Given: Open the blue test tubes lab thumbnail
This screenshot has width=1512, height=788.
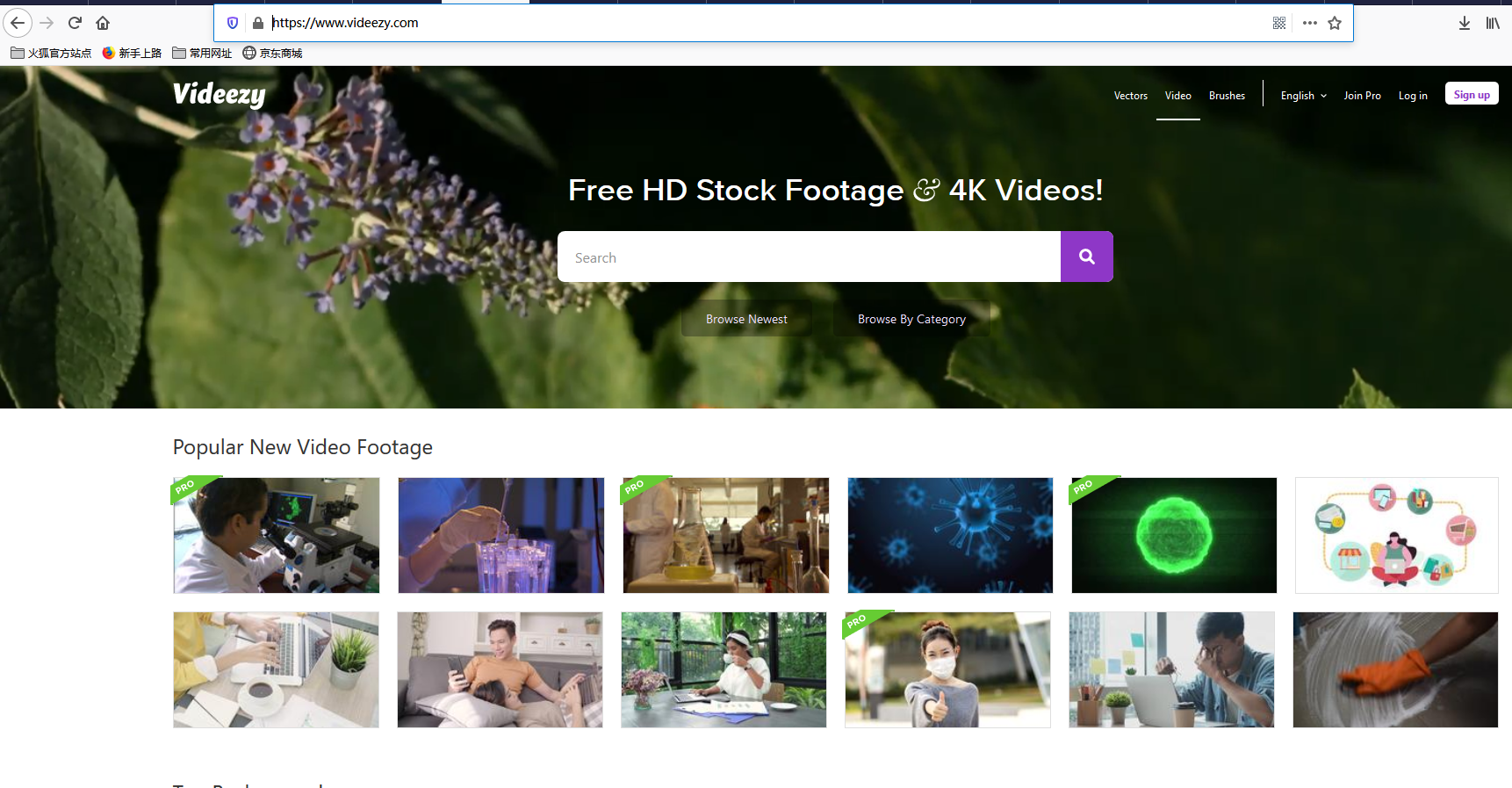Looking at the screenshot, I should click(500, 535).
